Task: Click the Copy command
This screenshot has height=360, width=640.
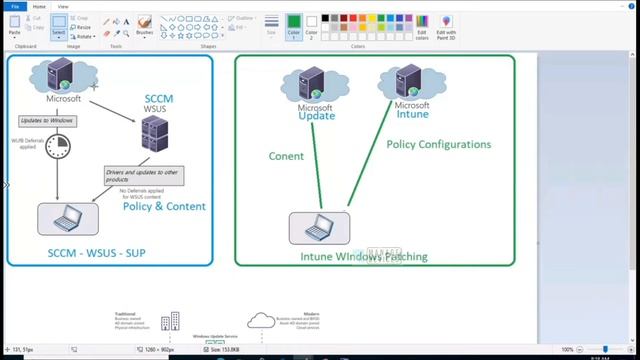Action: click(35, 28)
